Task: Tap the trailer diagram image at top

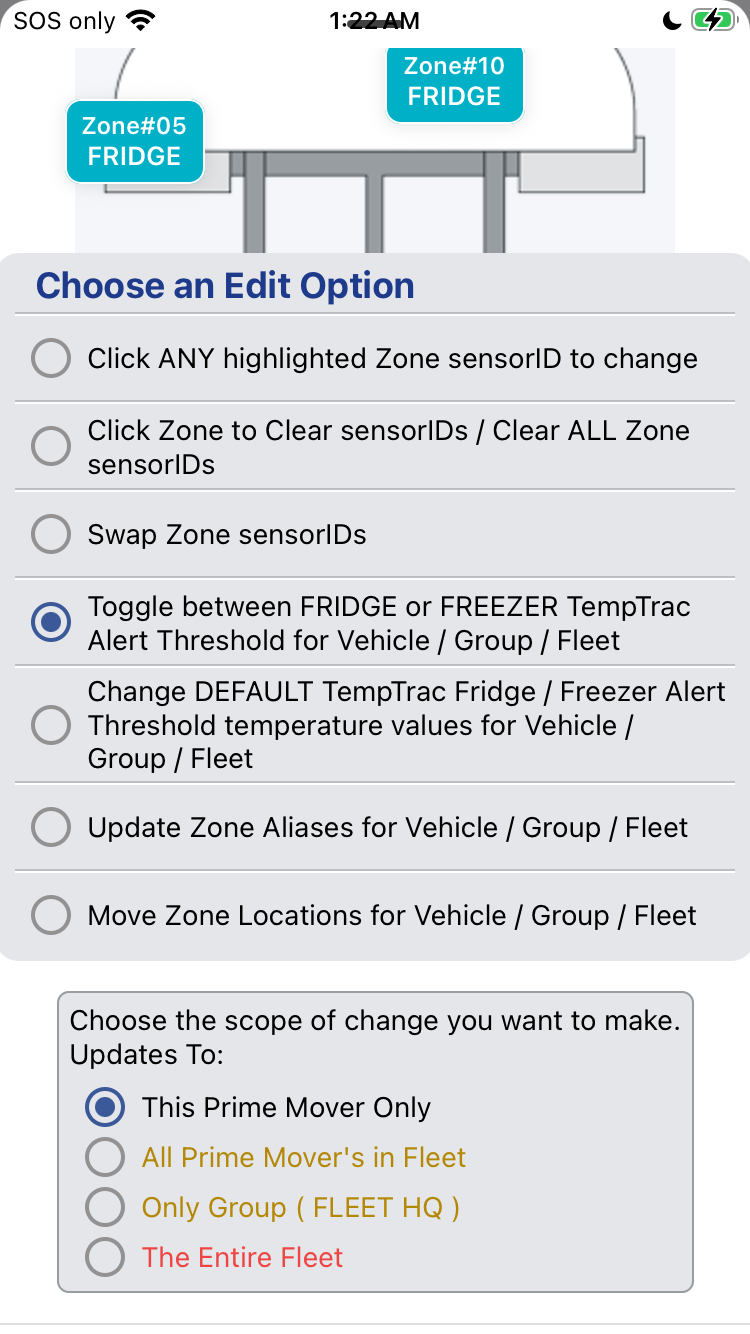Action: click(x=375, y=150)
